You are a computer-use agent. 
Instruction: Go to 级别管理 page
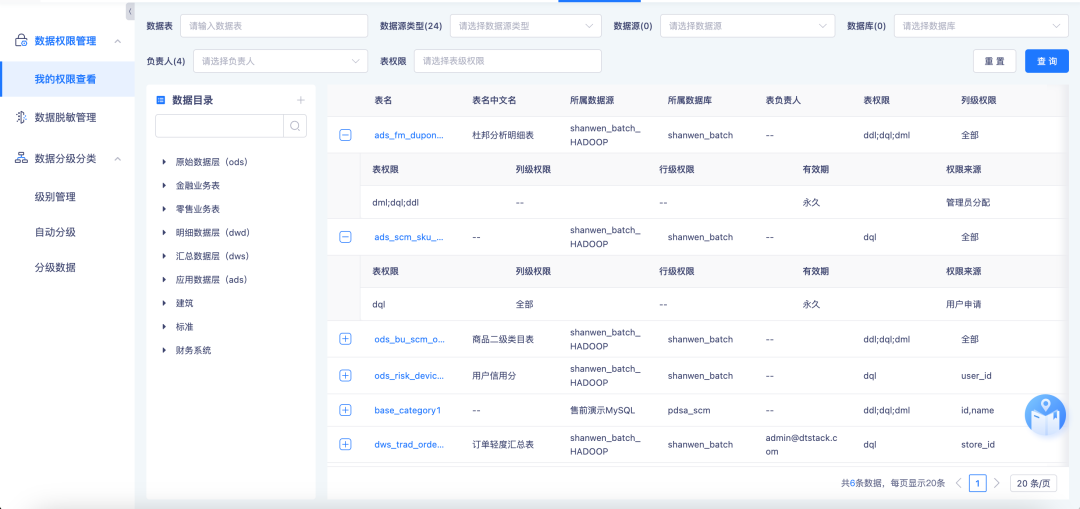tap(55, 197)
